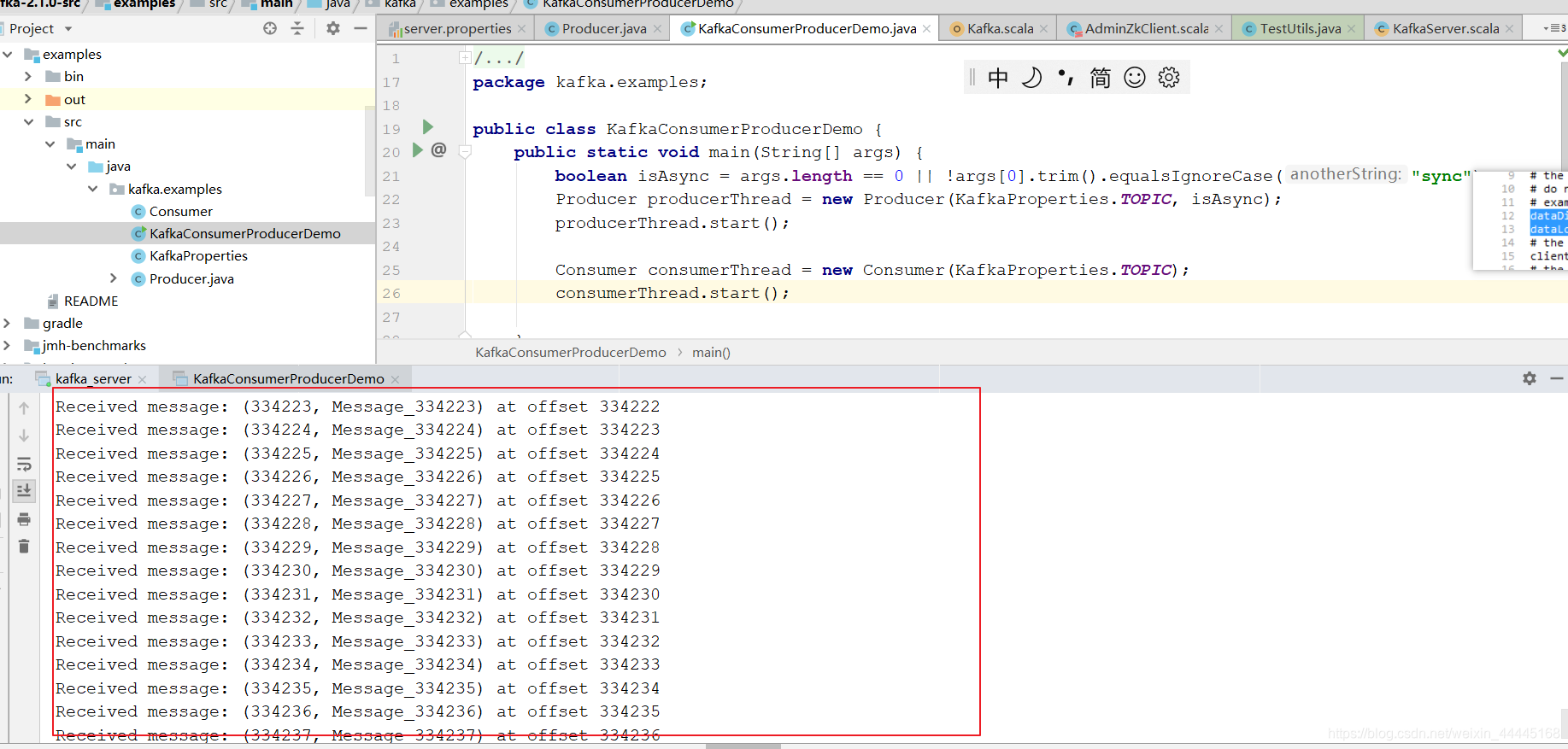1568x749 pixels.
Task: Click consumerThread.start() on line 26
Action: [x=672, y=293]
